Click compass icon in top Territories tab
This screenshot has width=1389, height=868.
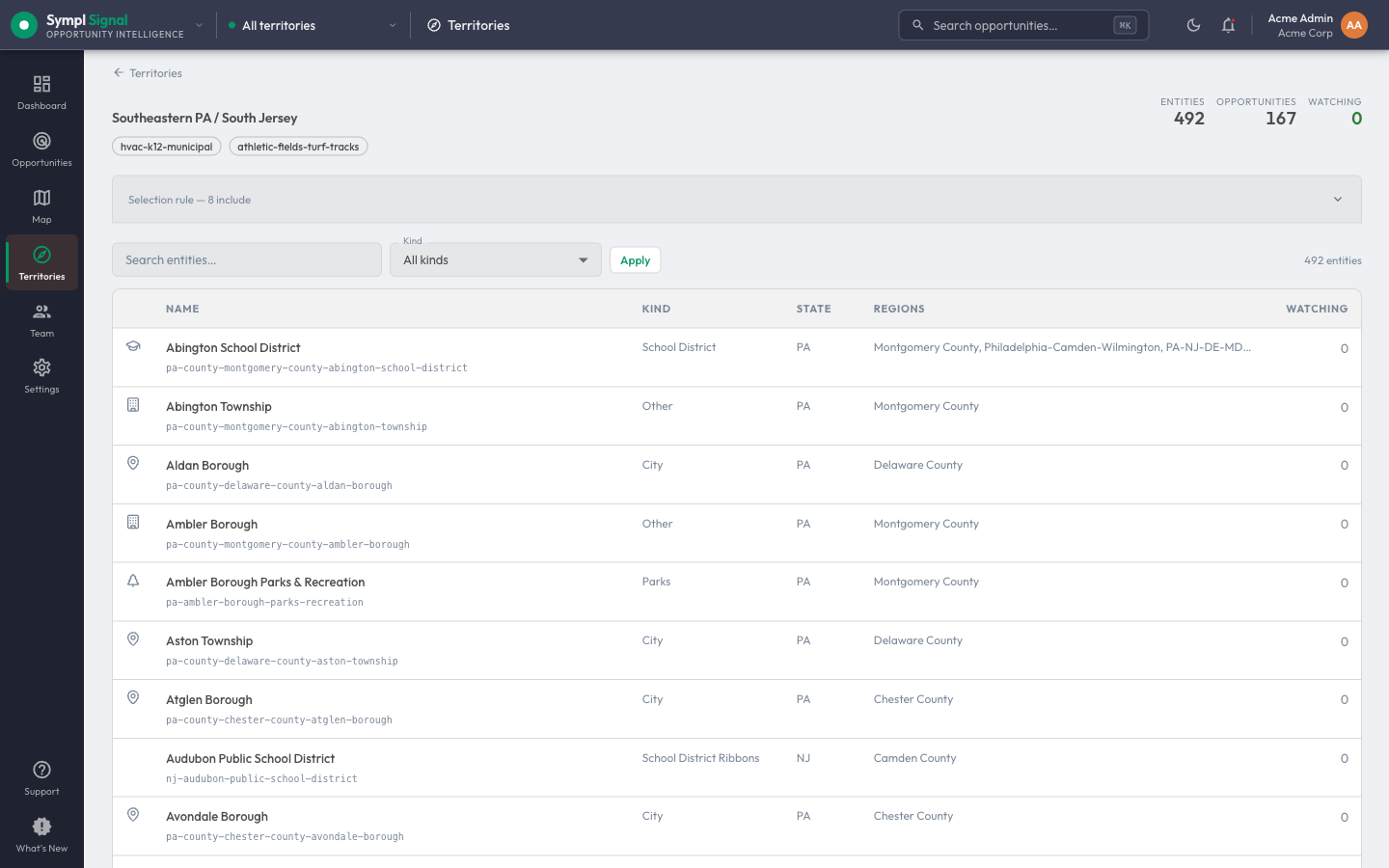pyautogui.click(x=434, y=25)
